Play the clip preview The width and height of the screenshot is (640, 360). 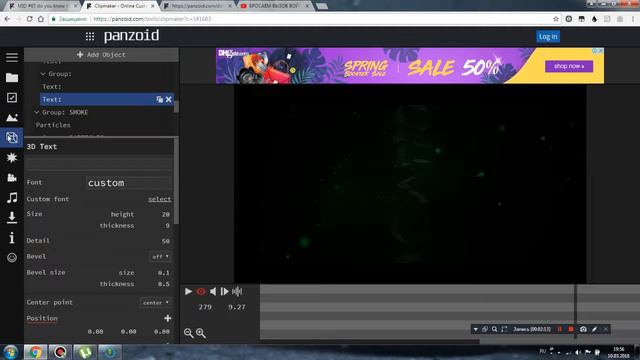(188, 291)
